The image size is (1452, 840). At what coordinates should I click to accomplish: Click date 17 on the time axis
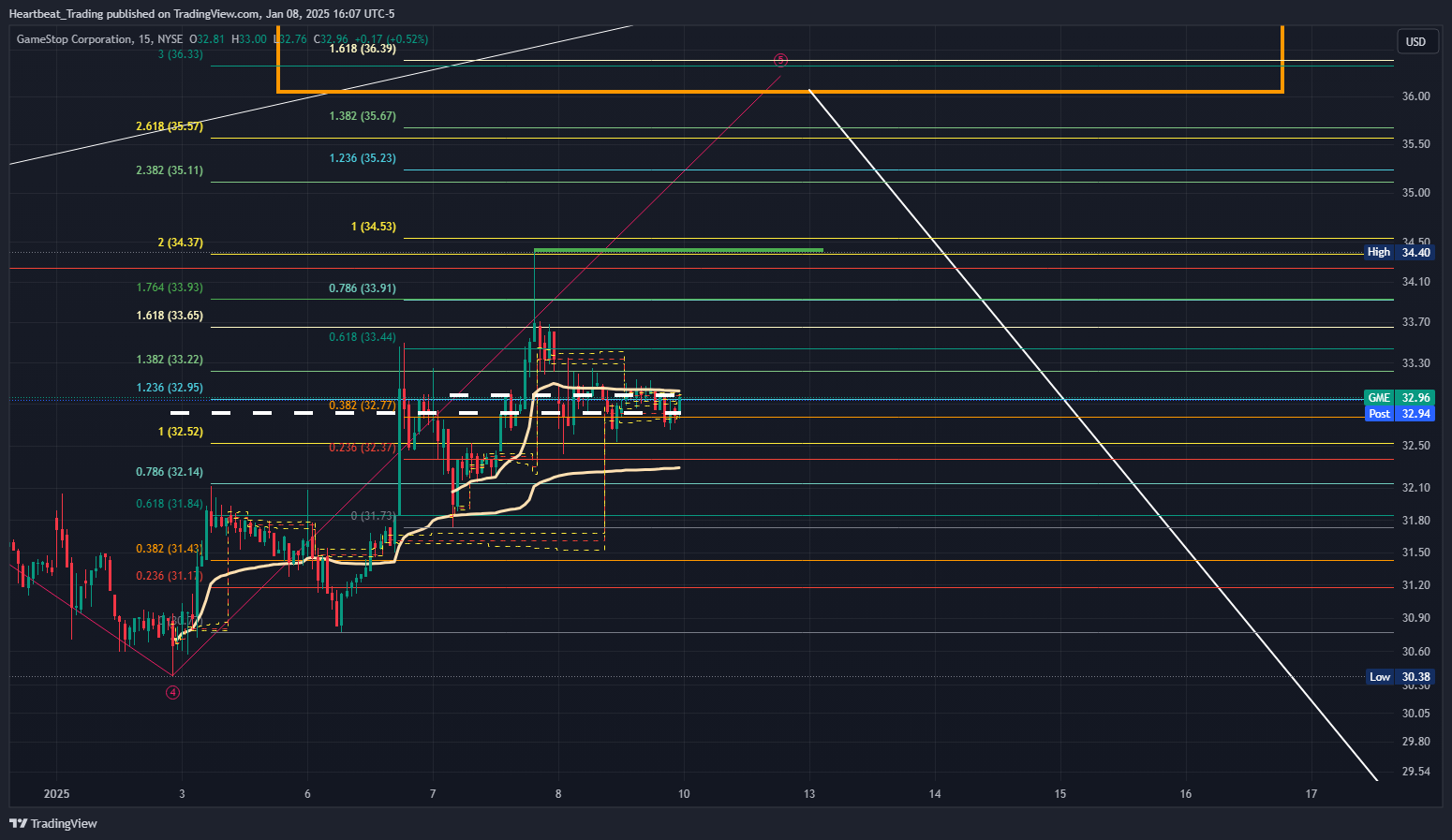[x=1311, y=794]
